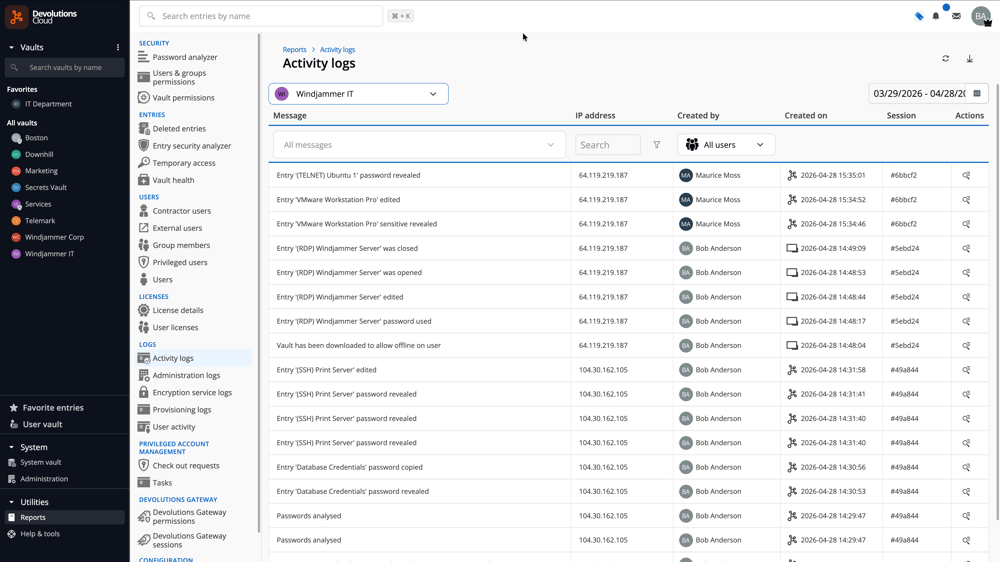Export logs with the download icon
The image size is (1000, 562).
(x=969, y=59)
